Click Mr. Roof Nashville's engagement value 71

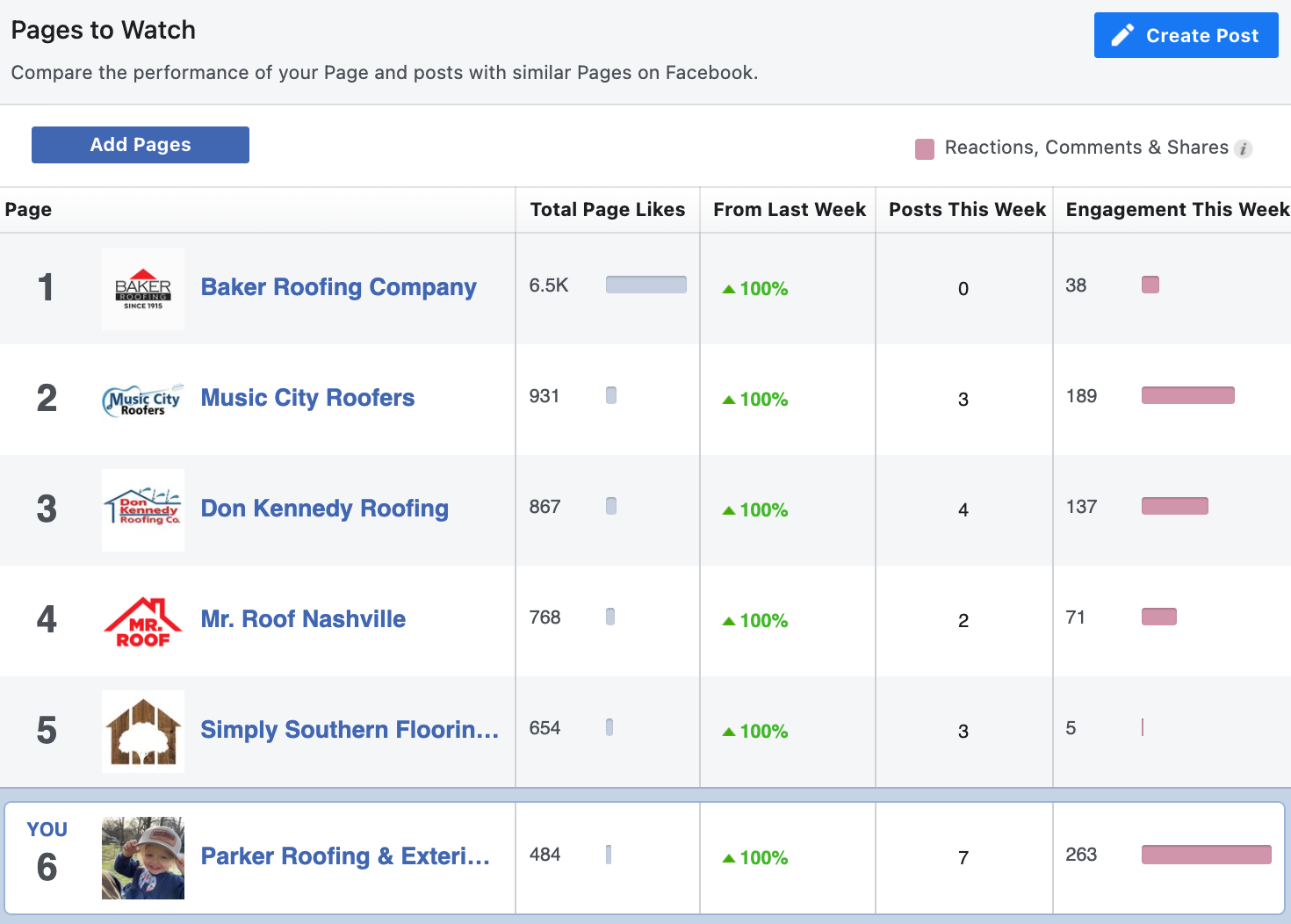click(x=1076, y=617)
